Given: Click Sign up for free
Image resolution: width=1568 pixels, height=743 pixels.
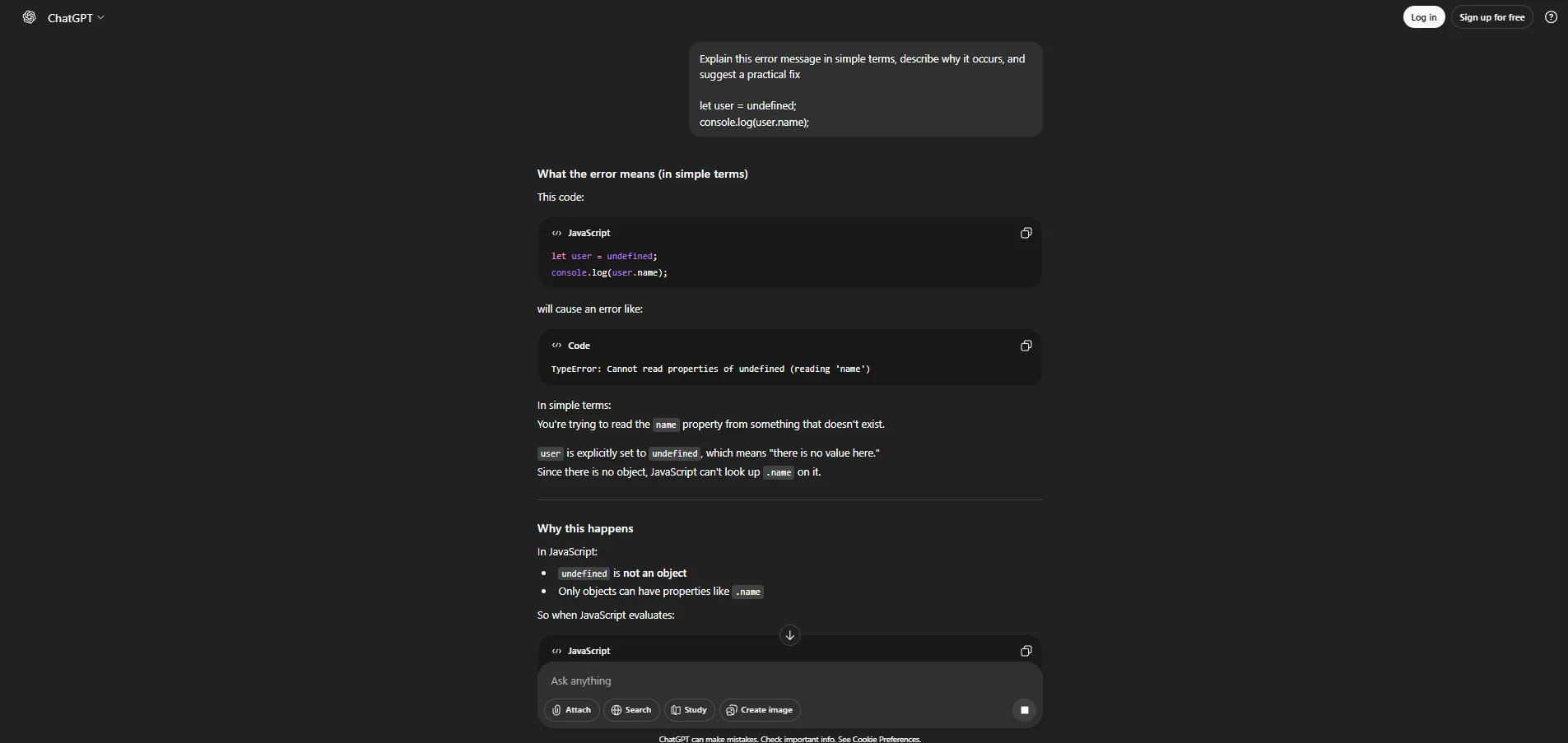Looking at the screenshot, I should coord(1491,17).
